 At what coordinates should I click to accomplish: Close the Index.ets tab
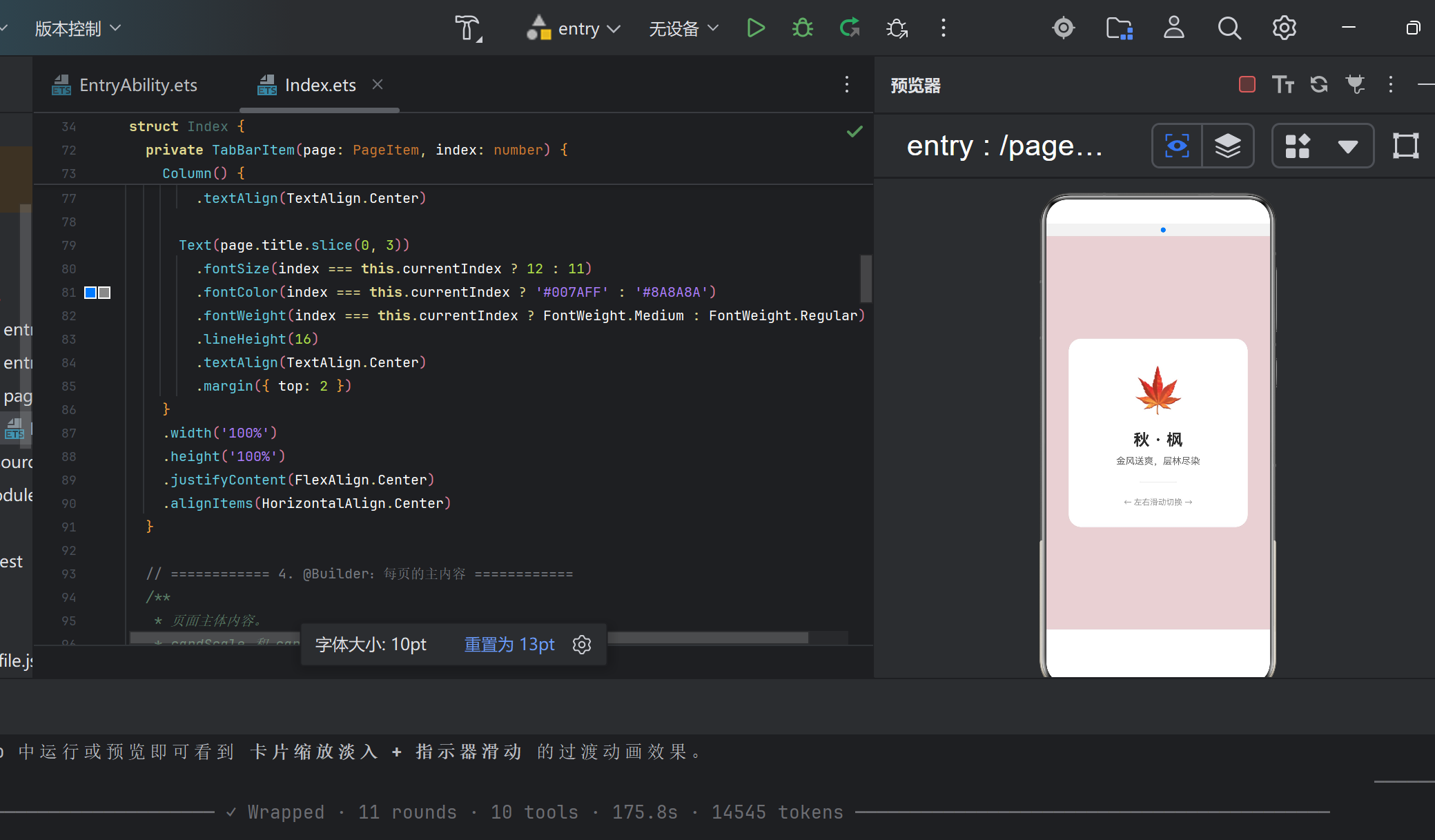click(378, 84)
